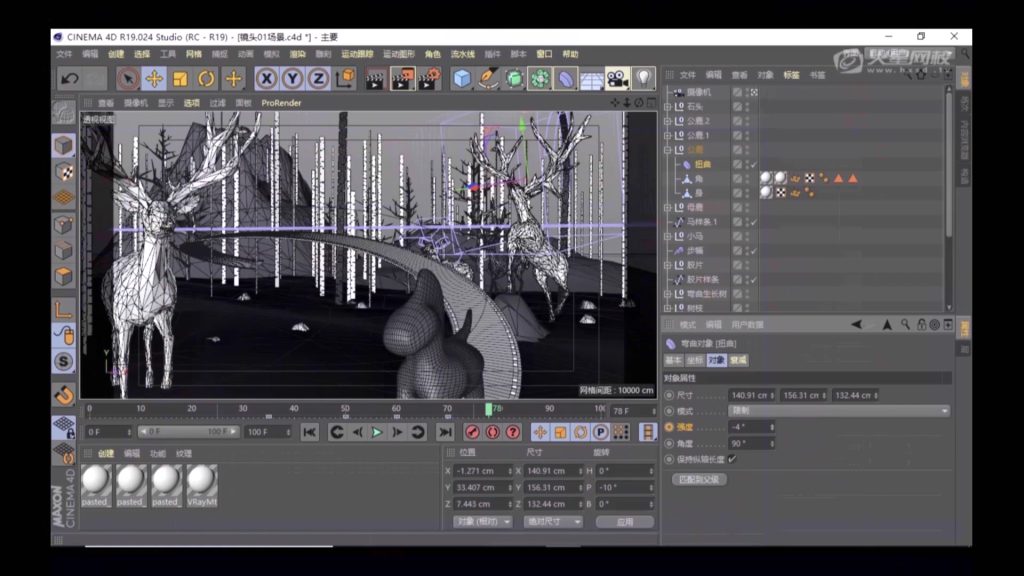1024x576 pixels.
Task: Click the 匹配到父级 button
Action: coord(699,480)
